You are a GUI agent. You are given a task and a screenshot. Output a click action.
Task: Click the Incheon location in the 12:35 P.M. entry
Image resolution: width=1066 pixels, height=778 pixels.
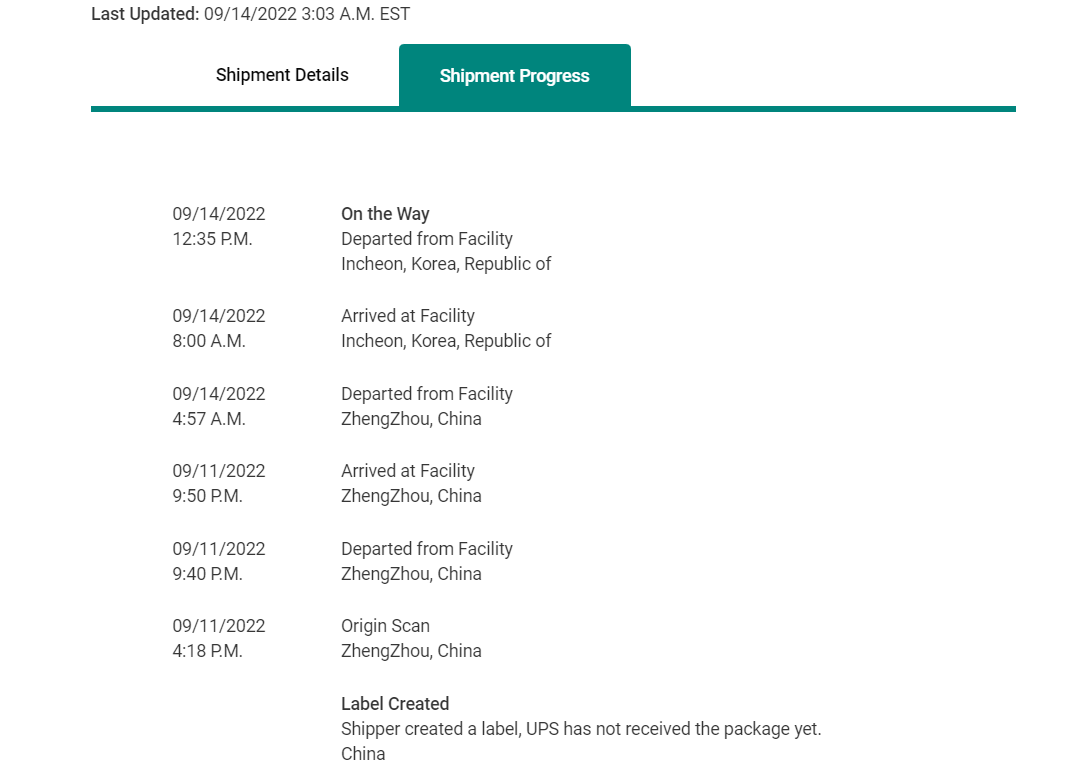click(446, 264)
